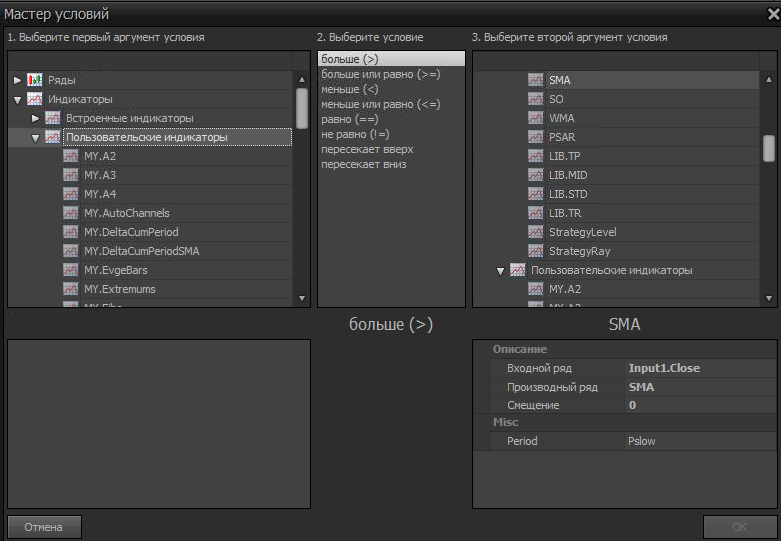Image resolution: width=781 pixels, height=541 pixels.
Task: Click scroll-down arrow of left tree scrollbar
Action: click(302, 298)
